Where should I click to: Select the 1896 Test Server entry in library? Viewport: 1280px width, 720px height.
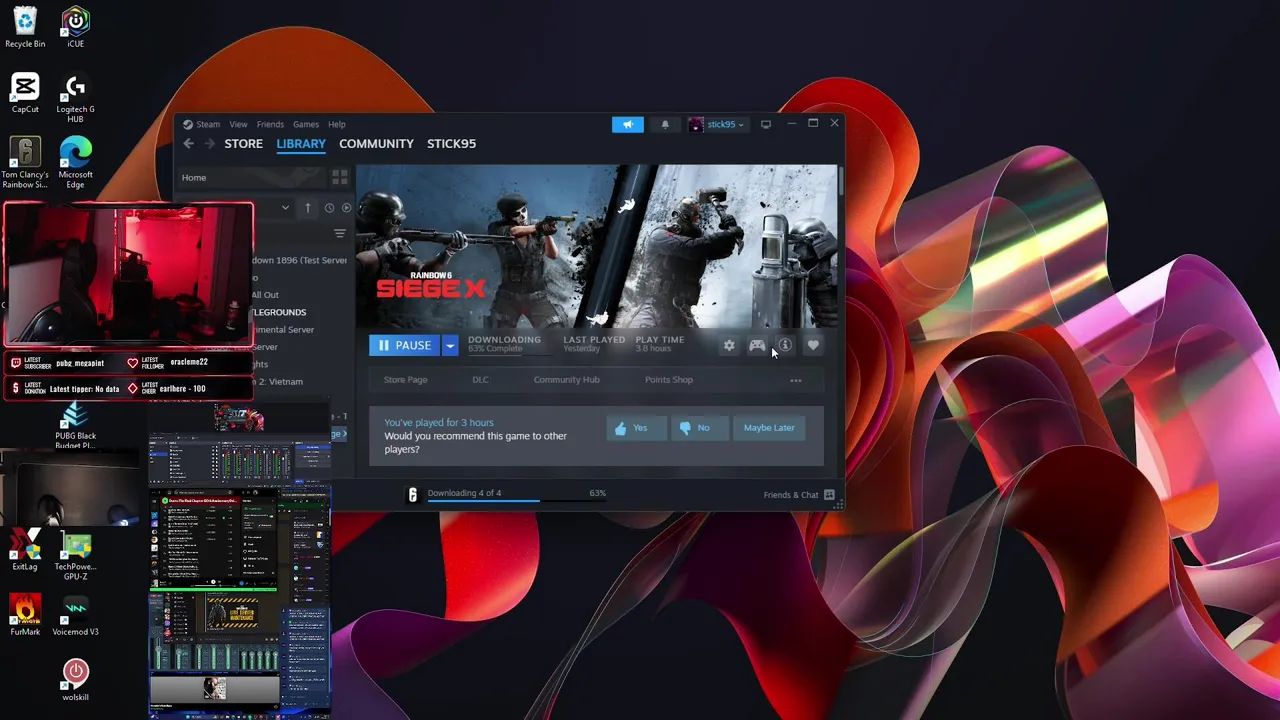coord(298,260)
